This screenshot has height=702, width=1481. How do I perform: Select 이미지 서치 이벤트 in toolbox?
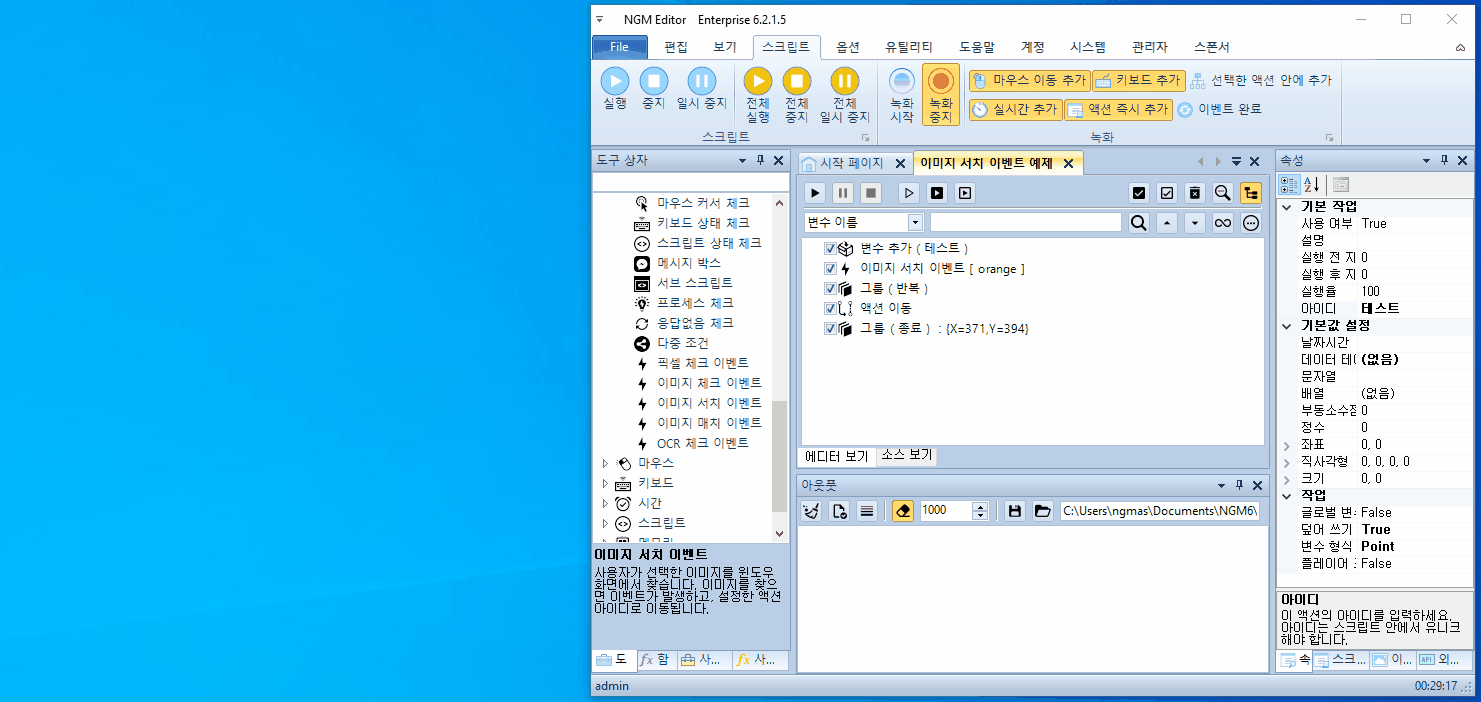coord(709,403)
